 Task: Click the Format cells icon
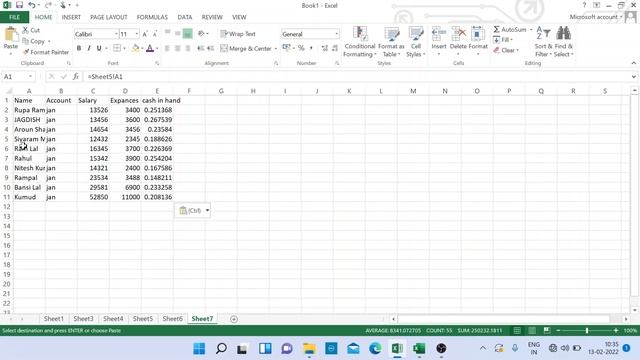pyautogui.click(x=478, y=34)
